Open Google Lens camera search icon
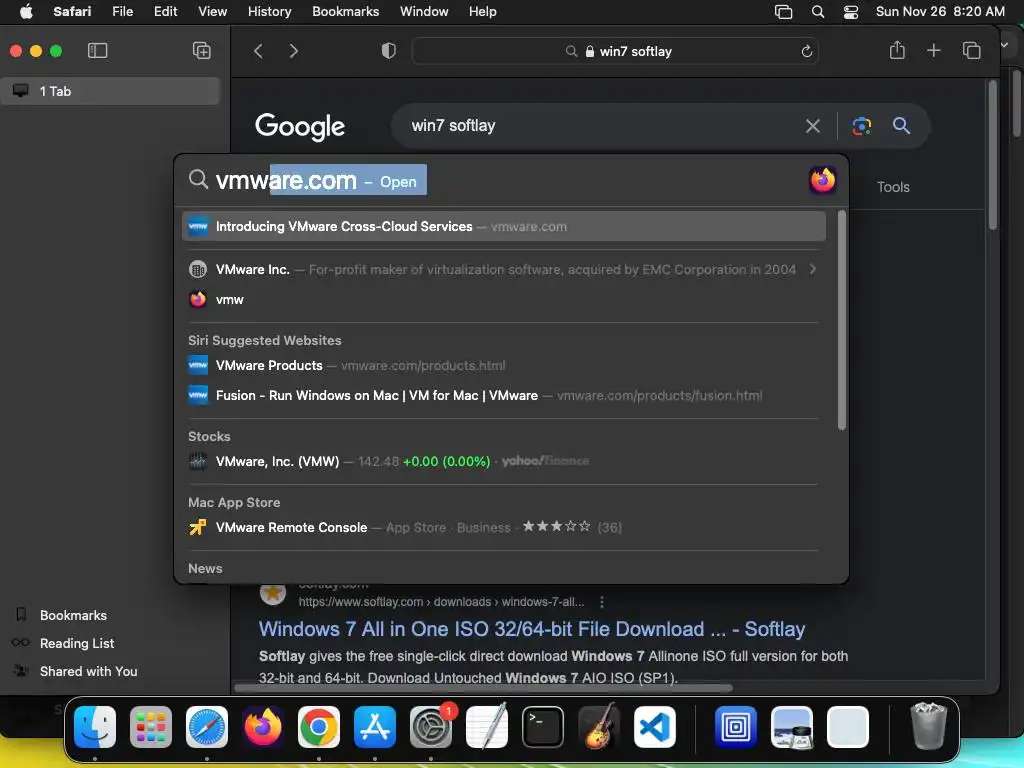This screenshot has width=1024, height=768. [x=861, y=126]
